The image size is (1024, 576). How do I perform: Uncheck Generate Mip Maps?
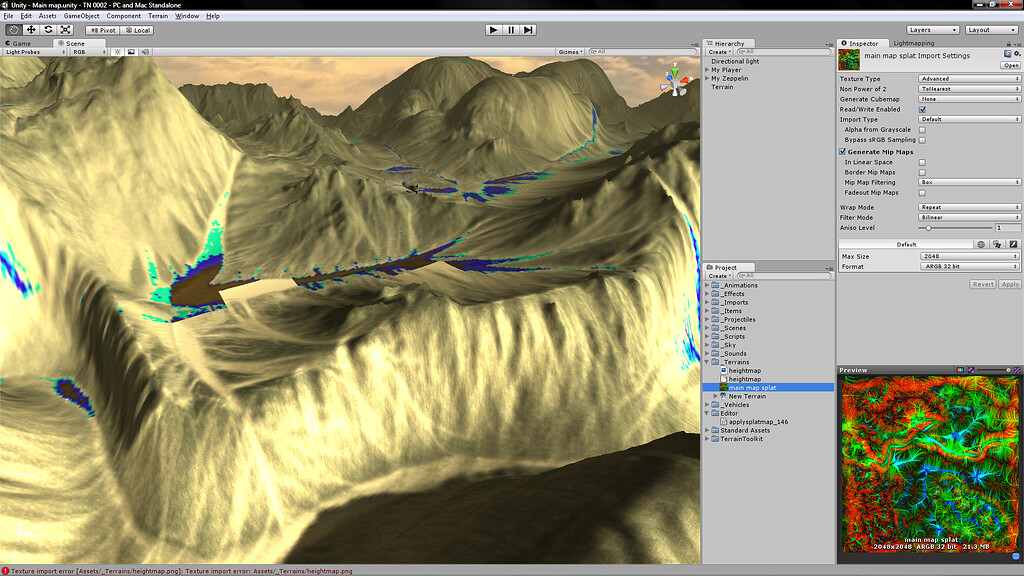click(x=843, y=150)
